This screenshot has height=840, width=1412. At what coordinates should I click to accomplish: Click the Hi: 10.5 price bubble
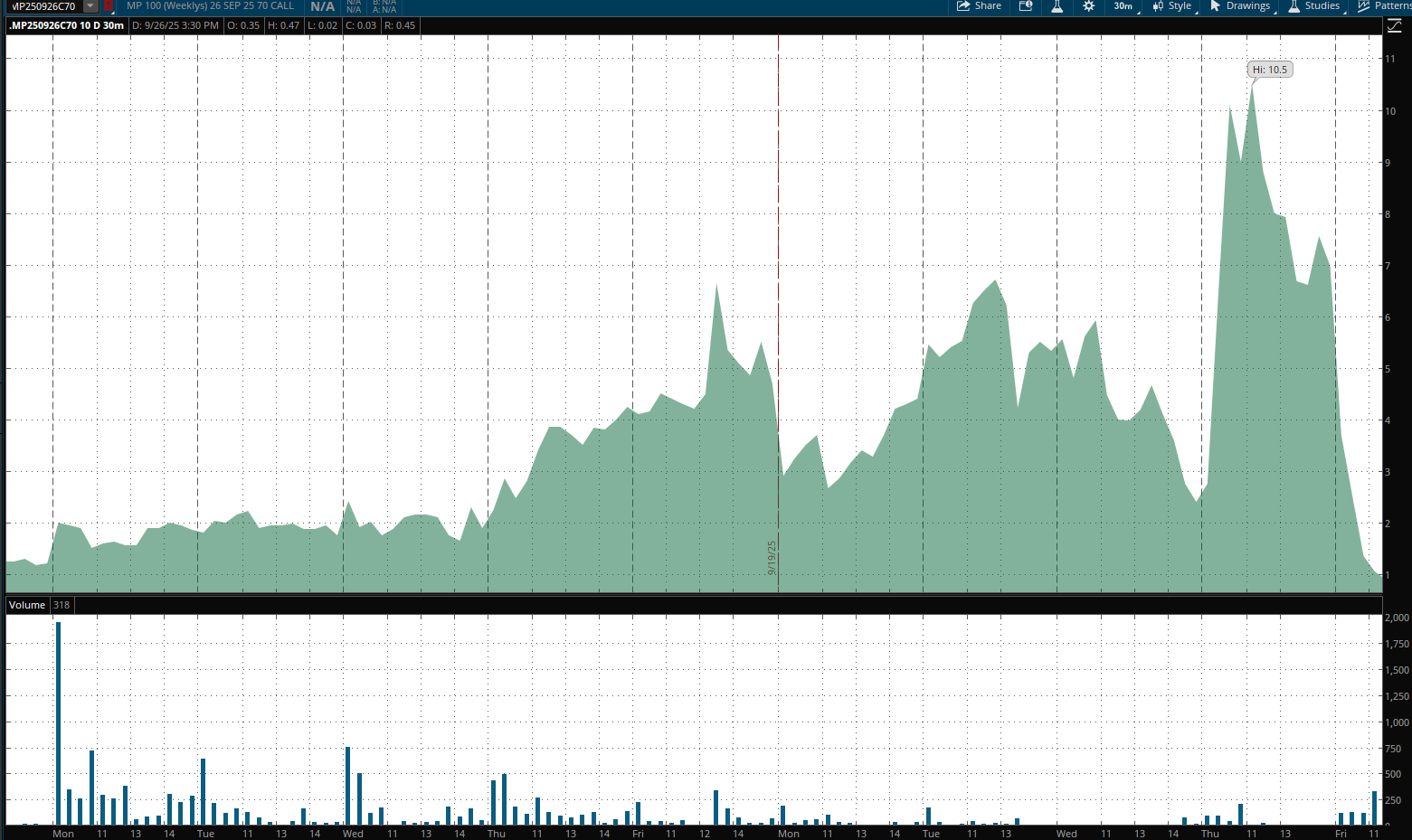(1269, 70)
